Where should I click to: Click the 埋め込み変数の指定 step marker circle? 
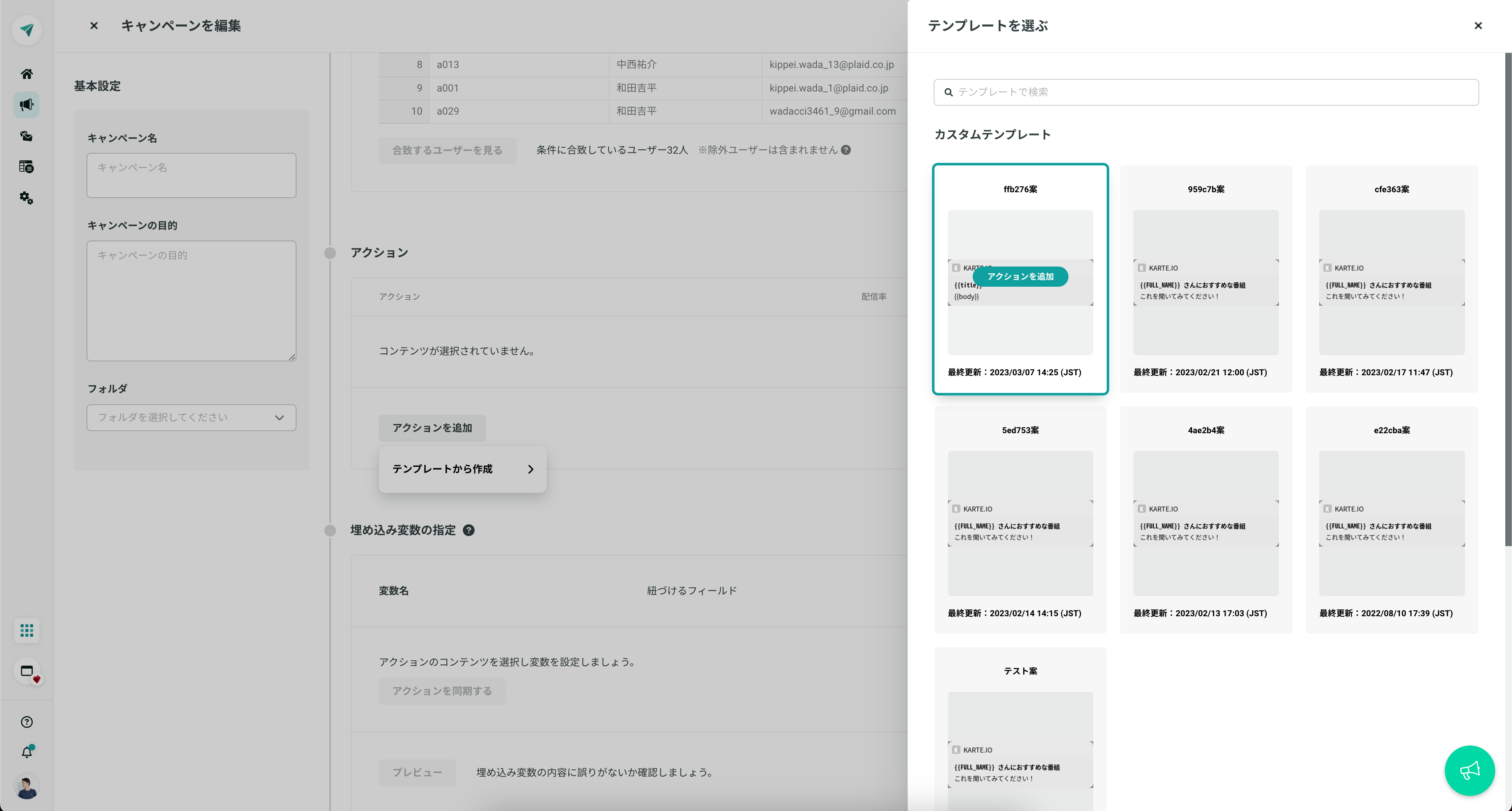coord(330,531)
